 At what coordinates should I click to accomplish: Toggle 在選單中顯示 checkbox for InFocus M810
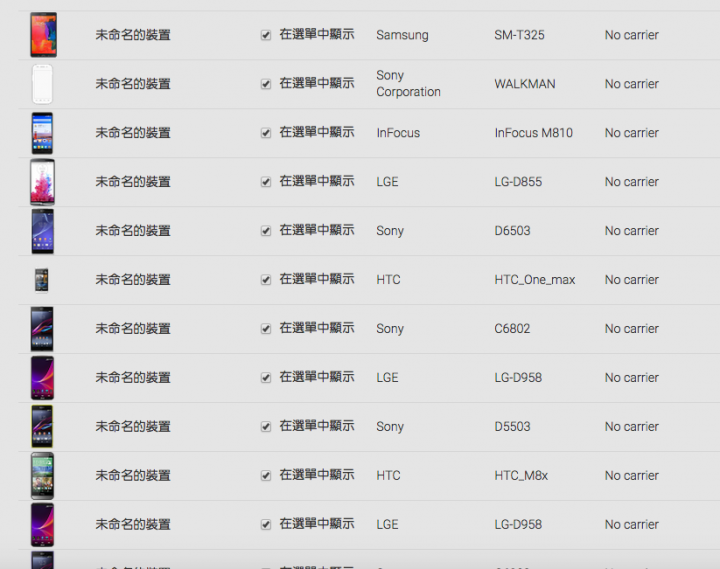[266, 133]
